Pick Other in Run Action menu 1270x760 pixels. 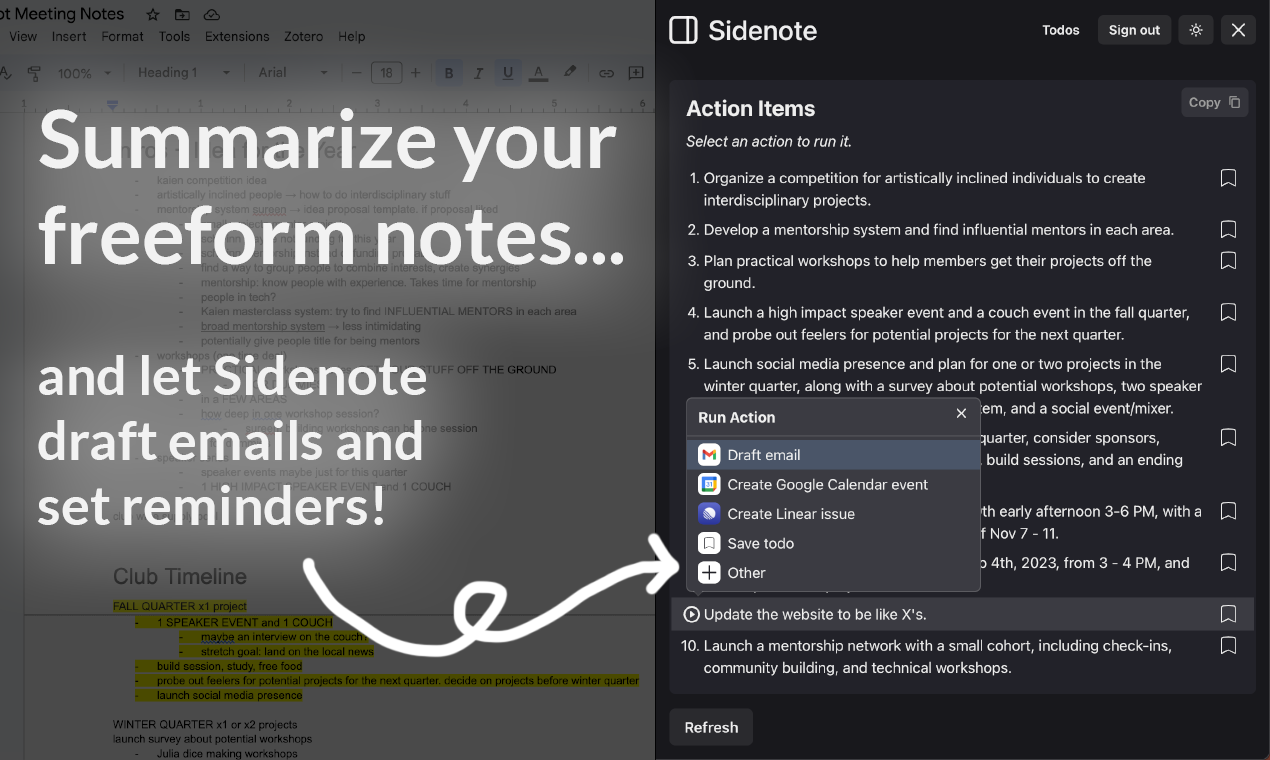[833, 573]
